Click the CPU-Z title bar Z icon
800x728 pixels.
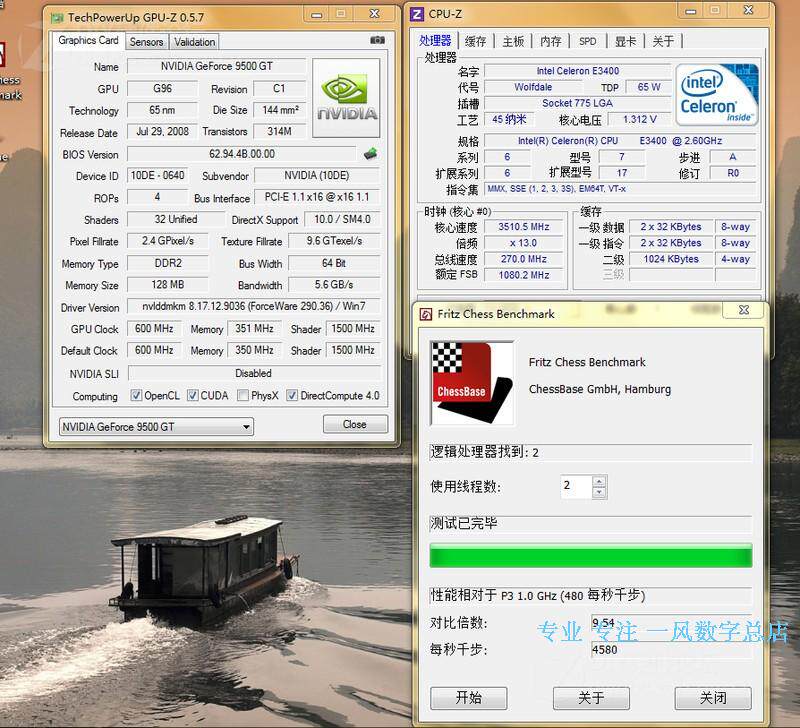point(417,14)
